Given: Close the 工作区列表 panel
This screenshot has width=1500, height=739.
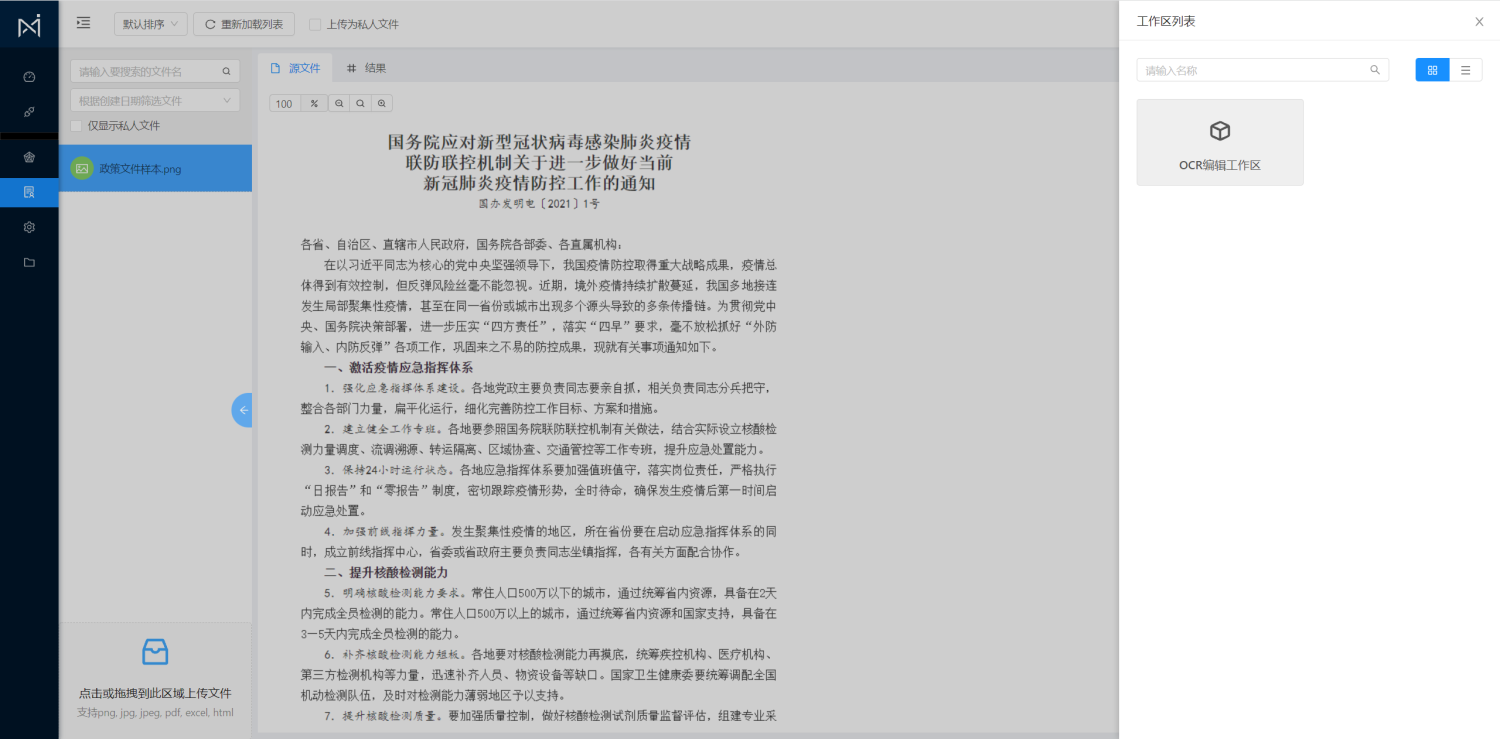Looking at the screenshot, I should [1479, 21].
